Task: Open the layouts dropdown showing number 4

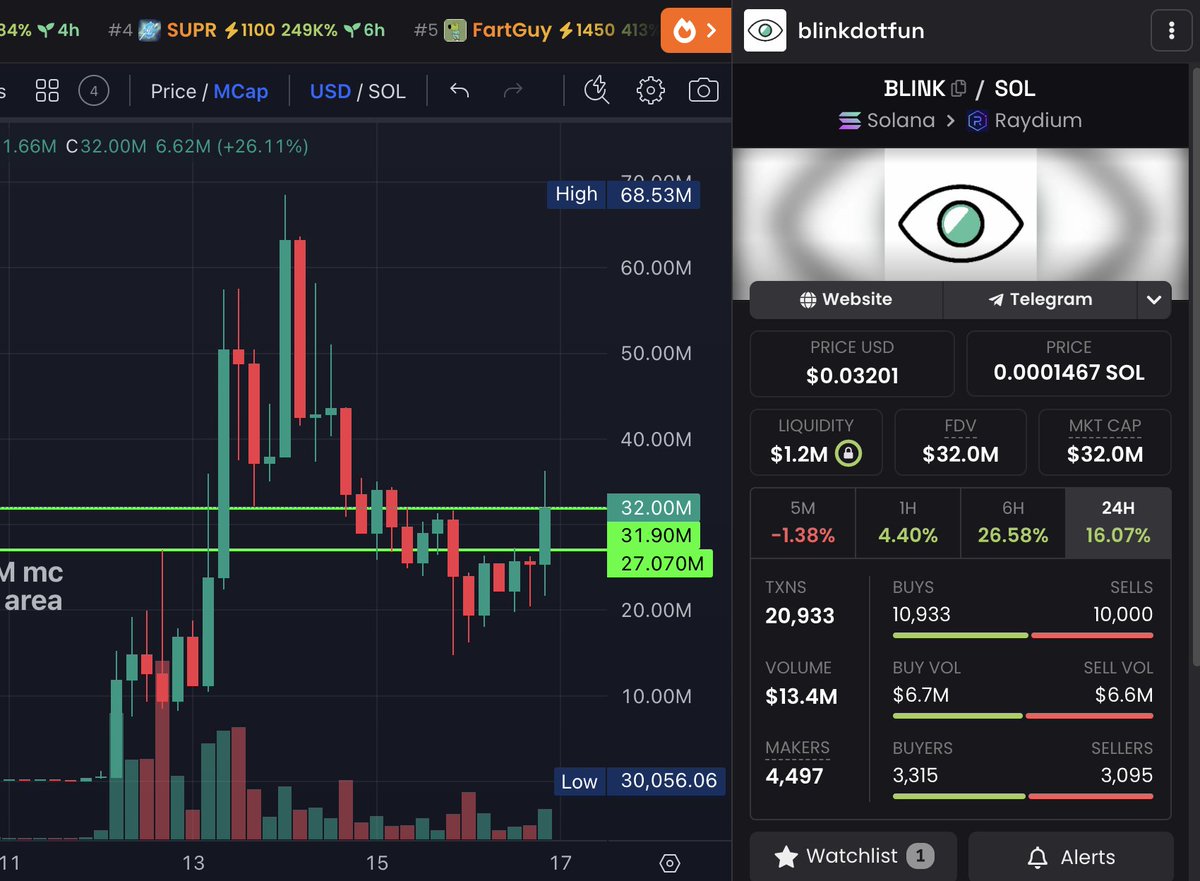Action: (94, 90)
